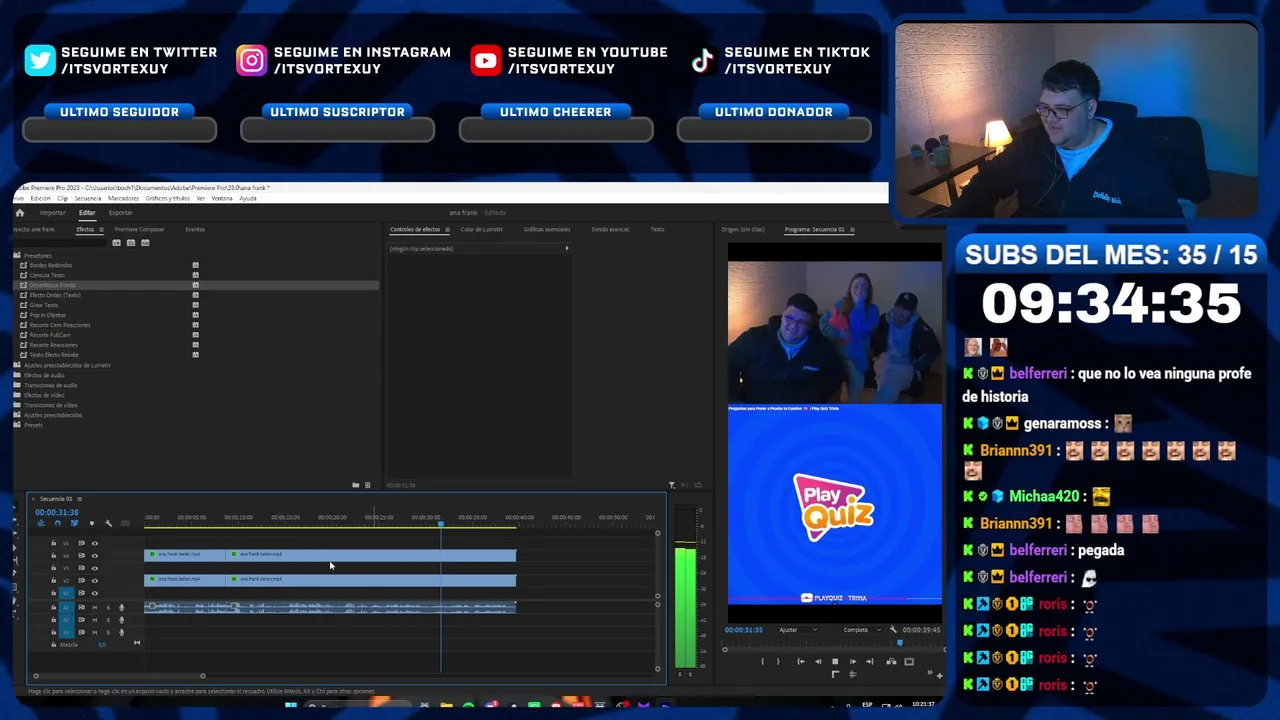Switch to the Sonido esencial tab

[610, 230]
